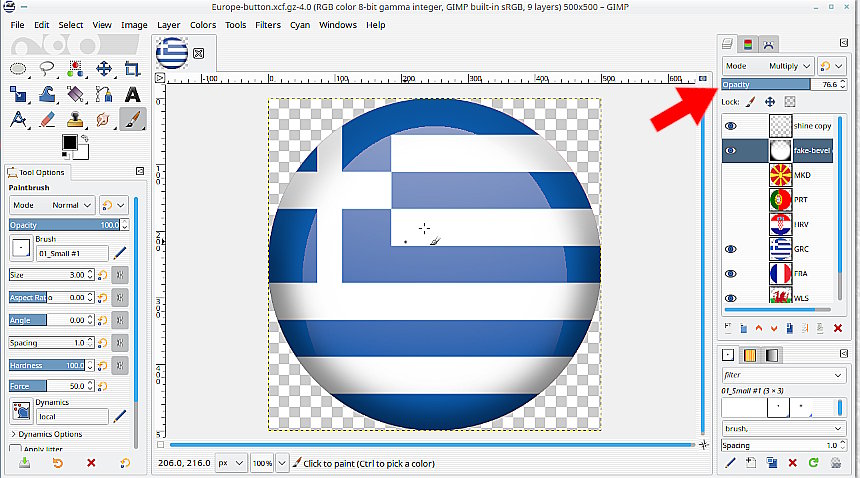Open the File menu

tap(18, 25)
